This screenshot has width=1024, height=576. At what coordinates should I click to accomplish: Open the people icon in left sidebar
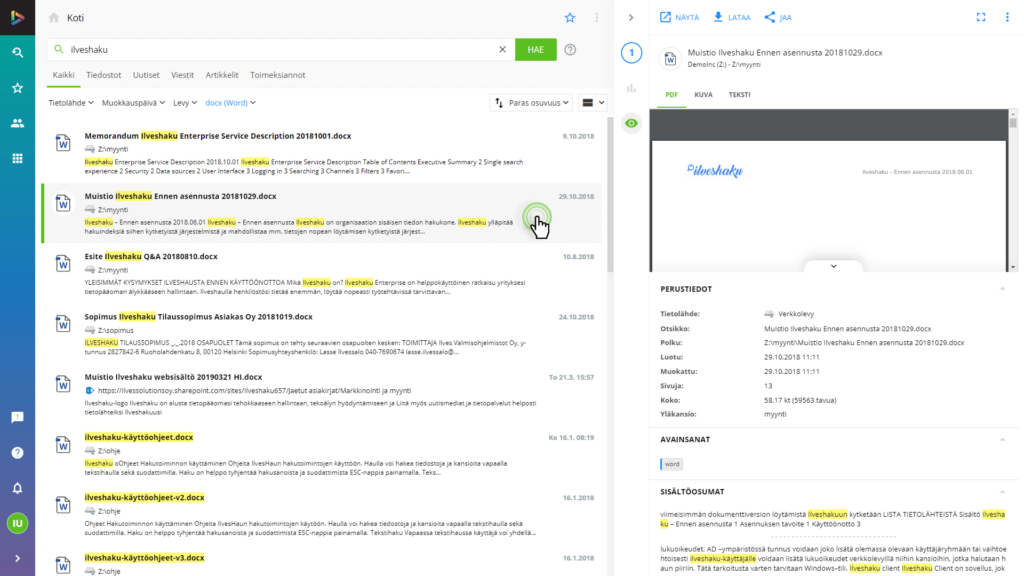[18, 123]
